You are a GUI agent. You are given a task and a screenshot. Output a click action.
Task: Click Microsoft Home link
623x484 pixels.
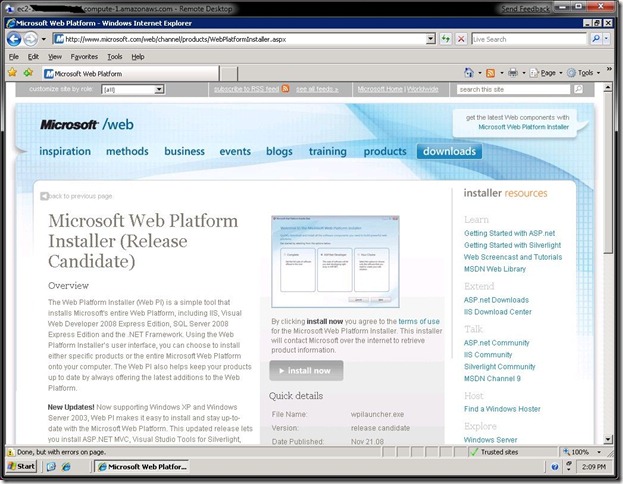(x=380, y=89)
